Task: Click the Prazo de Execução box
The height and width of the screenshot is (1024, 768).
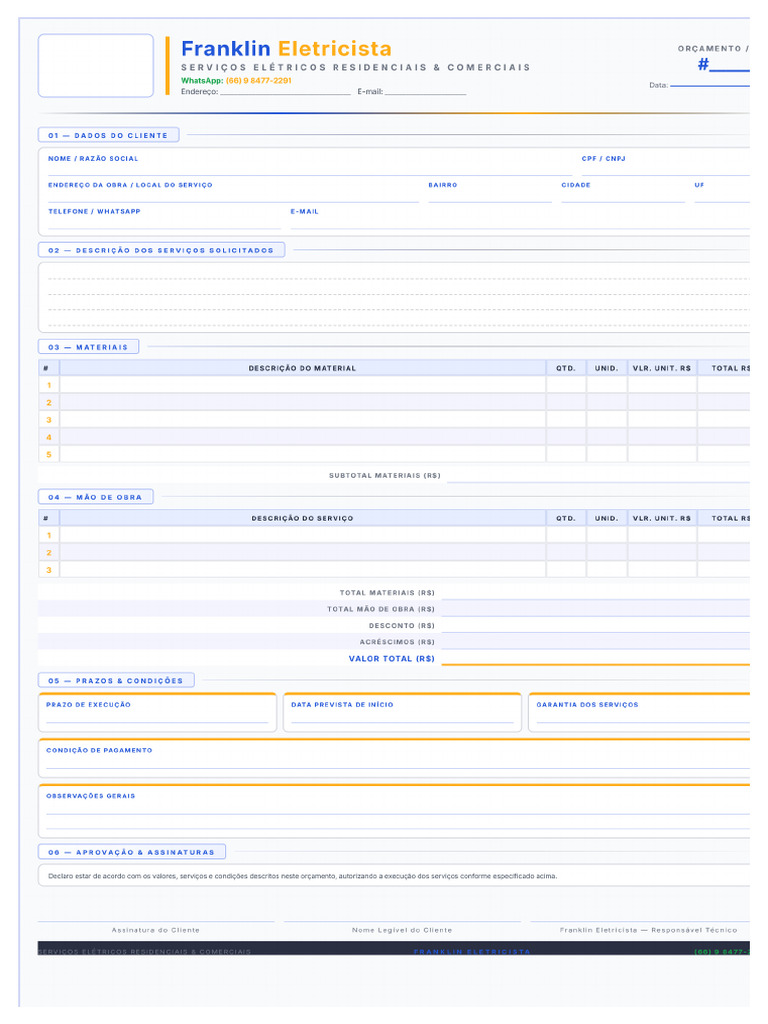Action: [x=157, y=712]
